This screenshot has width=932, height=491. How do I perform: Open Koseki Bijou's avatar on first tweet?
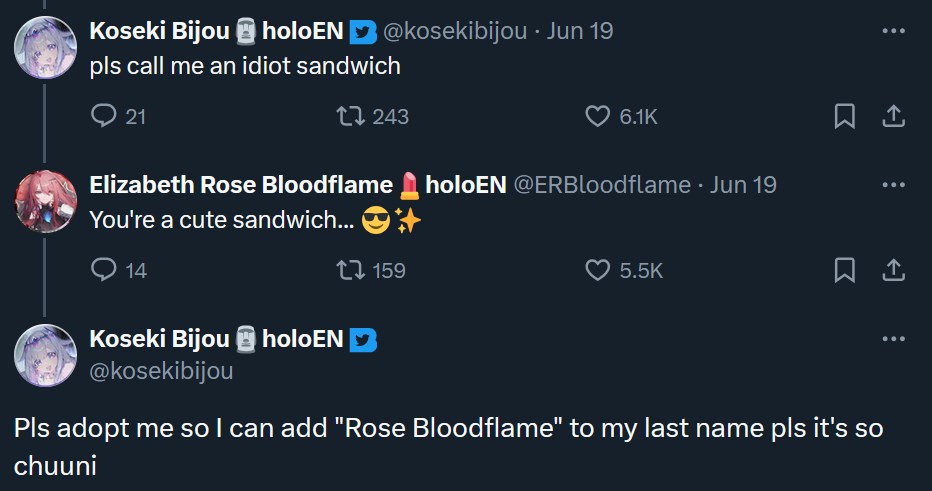46,47
